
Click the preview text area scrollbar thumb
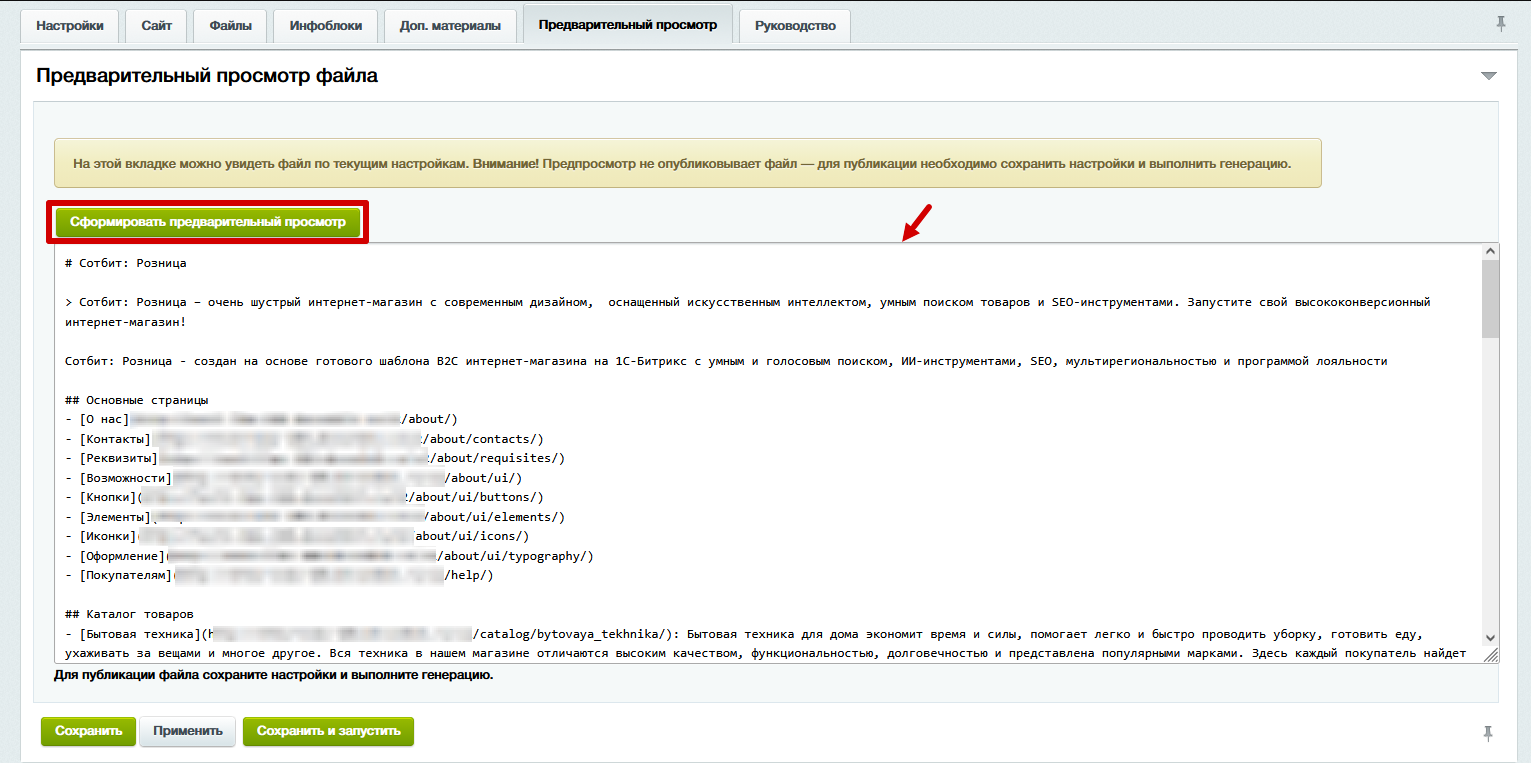tap(1490, 300)
